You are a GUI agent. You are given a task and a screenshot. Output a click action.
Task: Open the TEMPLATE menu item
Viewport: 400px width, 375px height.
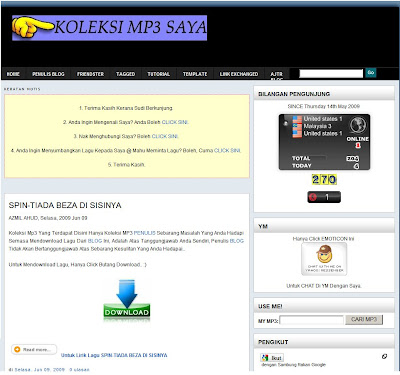pos(195,74)
